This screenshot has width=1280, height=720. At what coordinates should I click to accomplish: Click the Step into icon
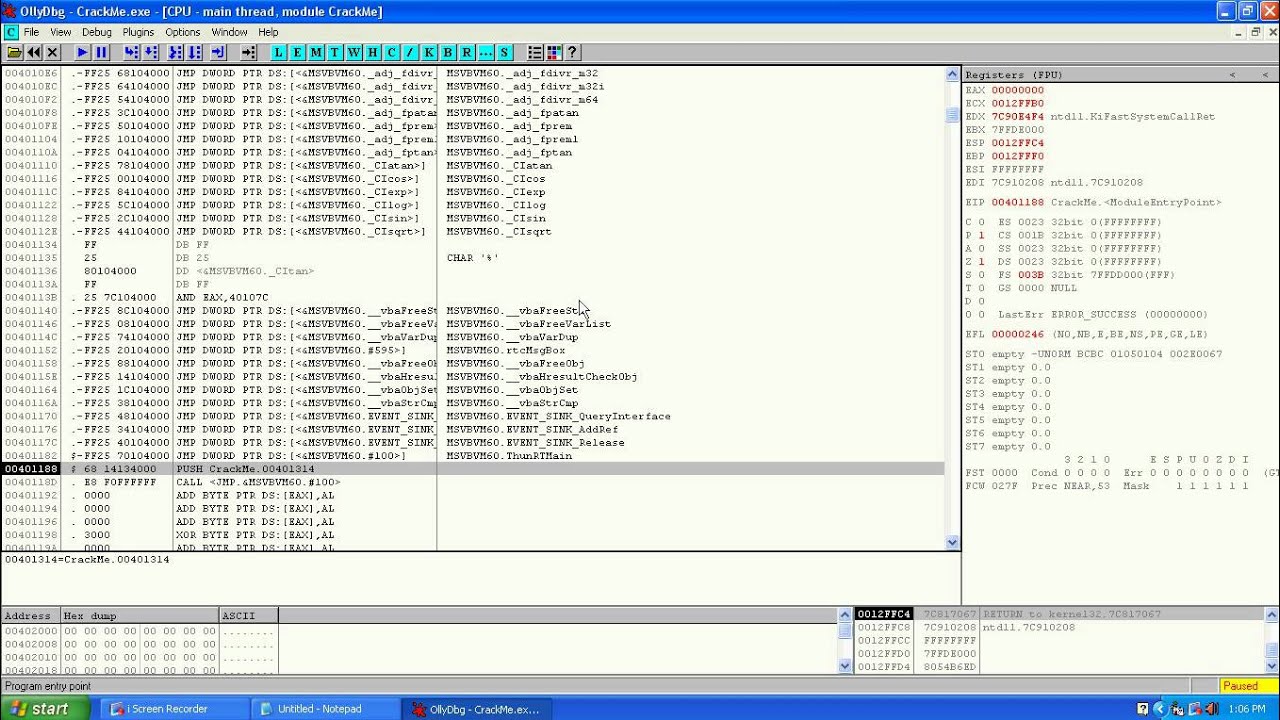point(131,52)
